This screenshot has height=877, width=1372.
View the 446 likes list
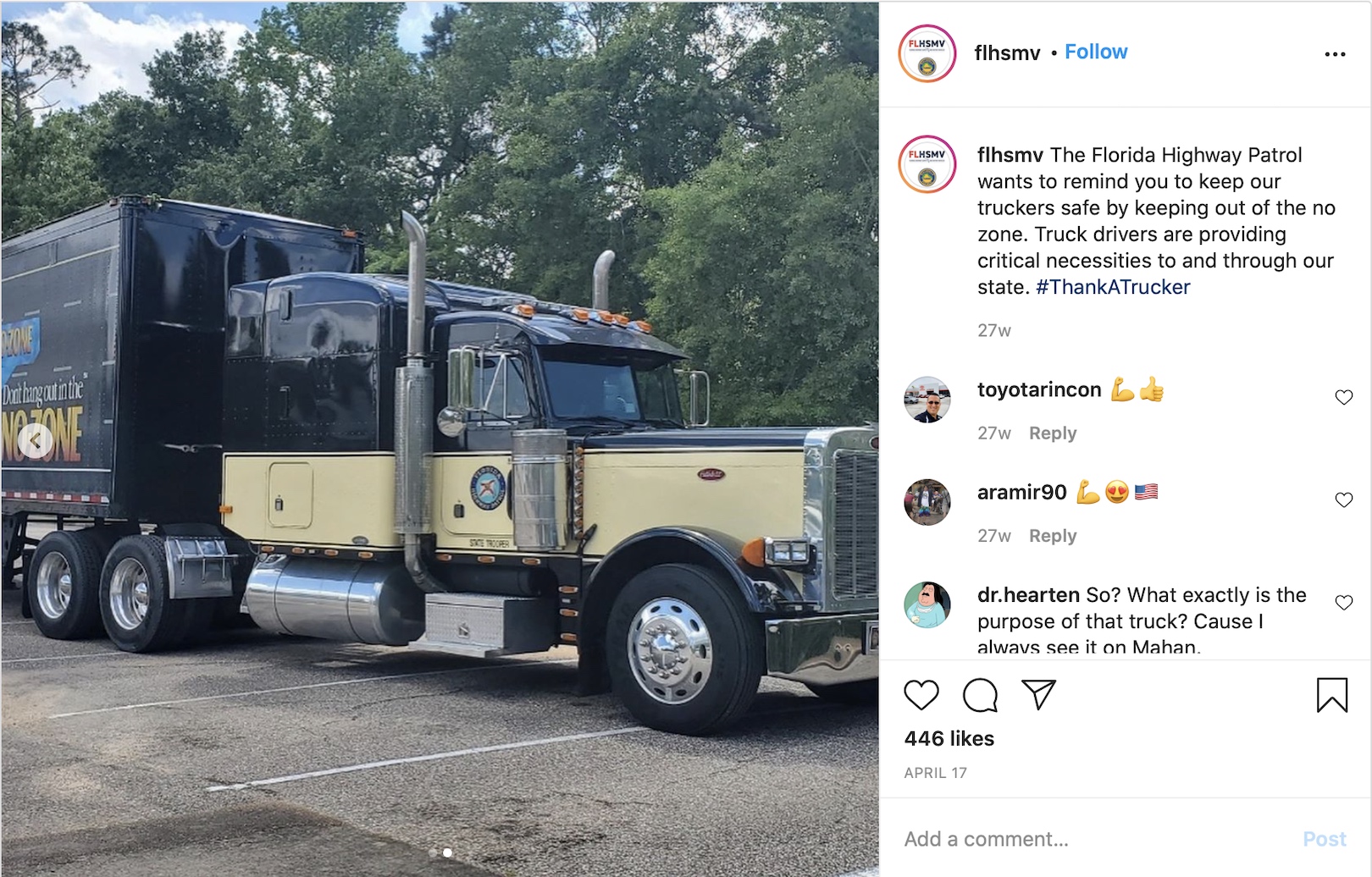click(949, 739)
